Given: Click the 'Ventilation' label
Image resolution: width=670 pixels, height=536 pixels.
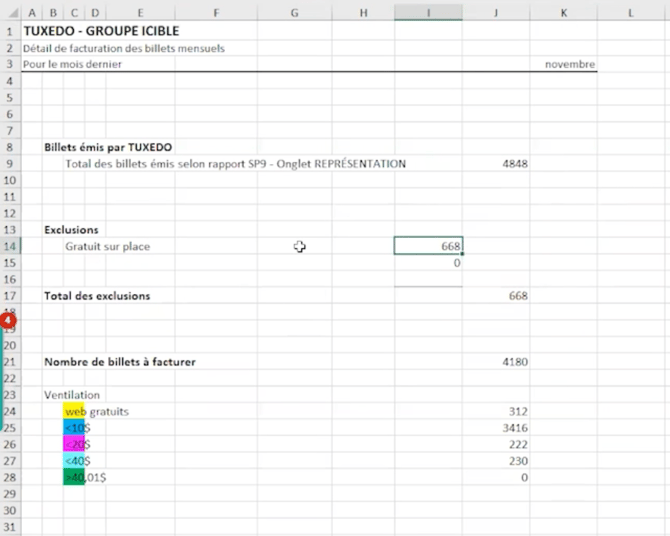Looking at the screenshot, I should [x=72, y=395].
